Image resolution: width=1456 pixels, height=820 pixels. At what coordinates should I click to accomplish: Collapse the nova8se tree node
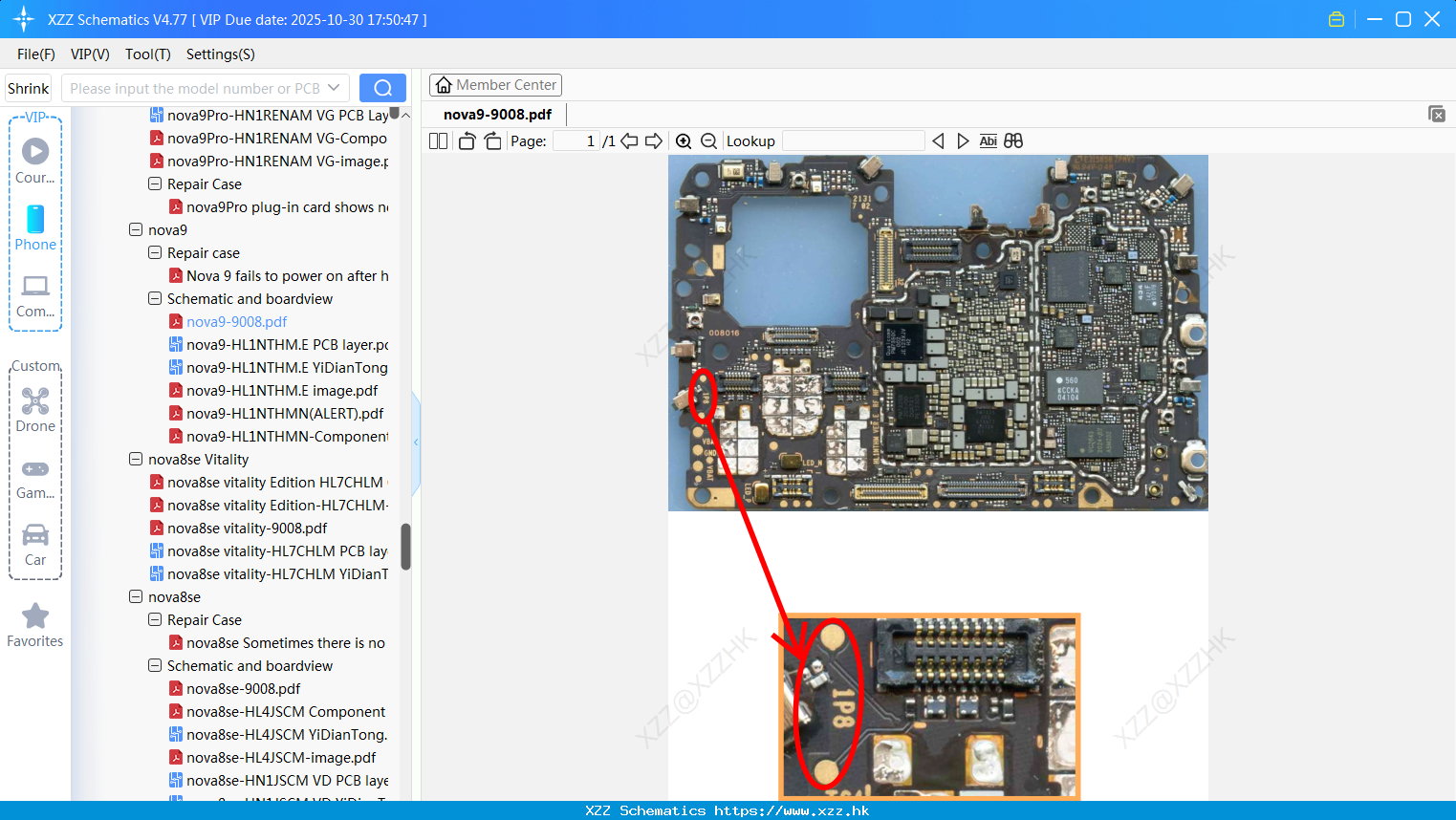pos(136,596)
